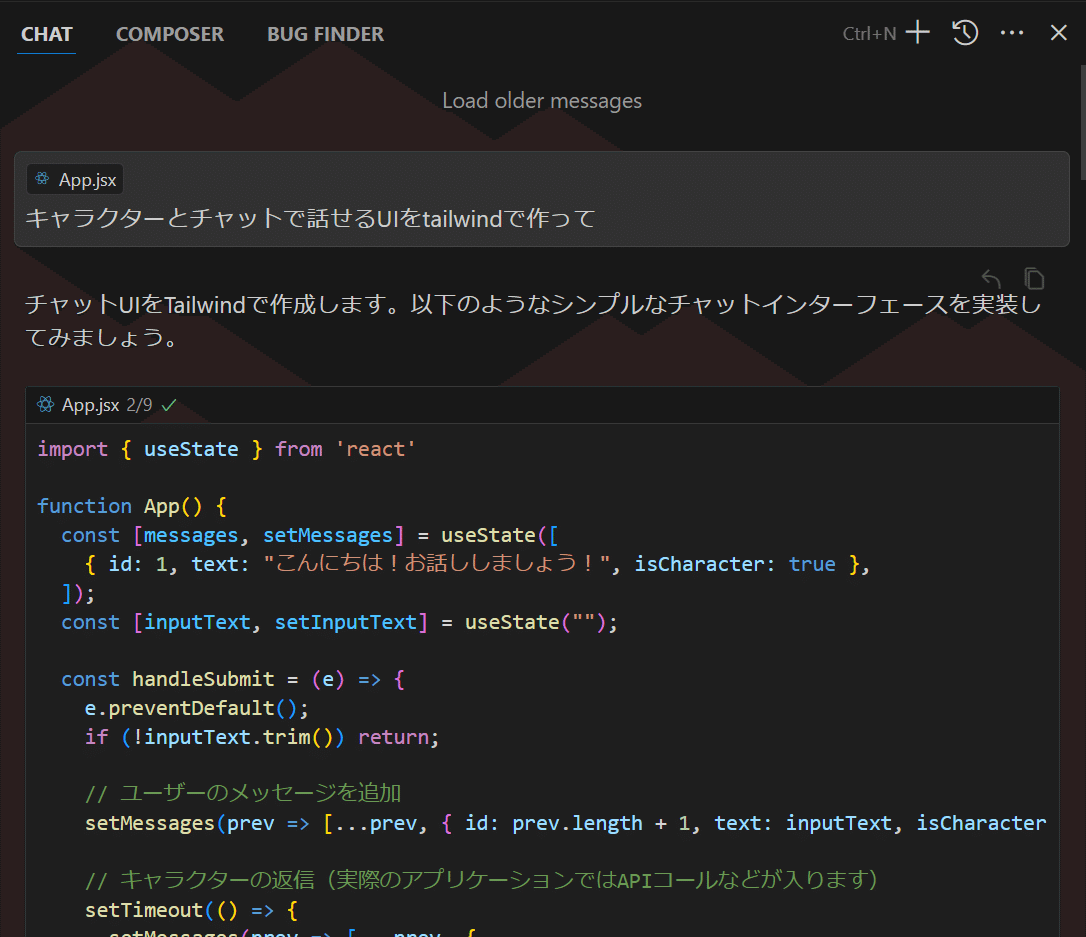1086x937 pixels.
Task: Click Load older messages
Action: (x=542, y=101)
